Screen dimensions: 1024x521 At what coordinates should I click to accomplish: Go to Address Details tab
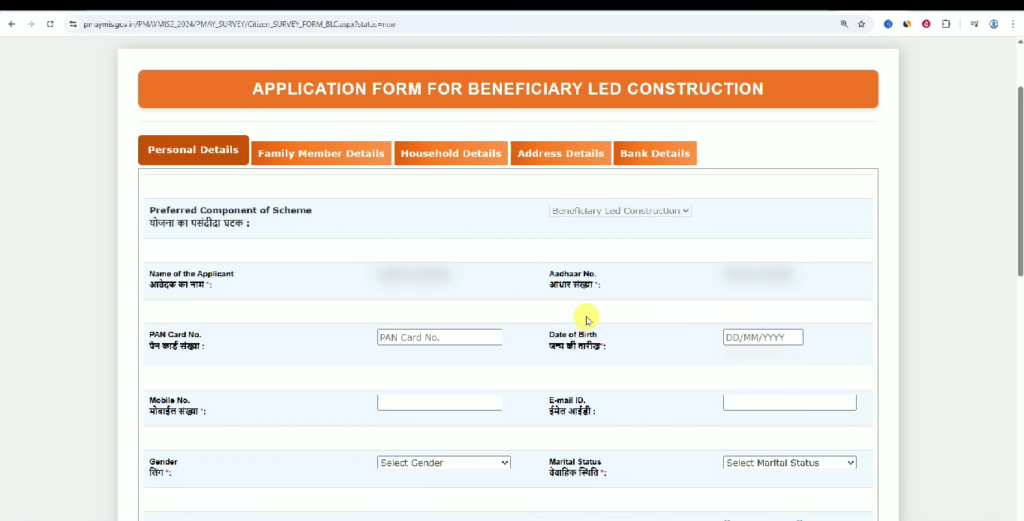click(x=560, y=153)
